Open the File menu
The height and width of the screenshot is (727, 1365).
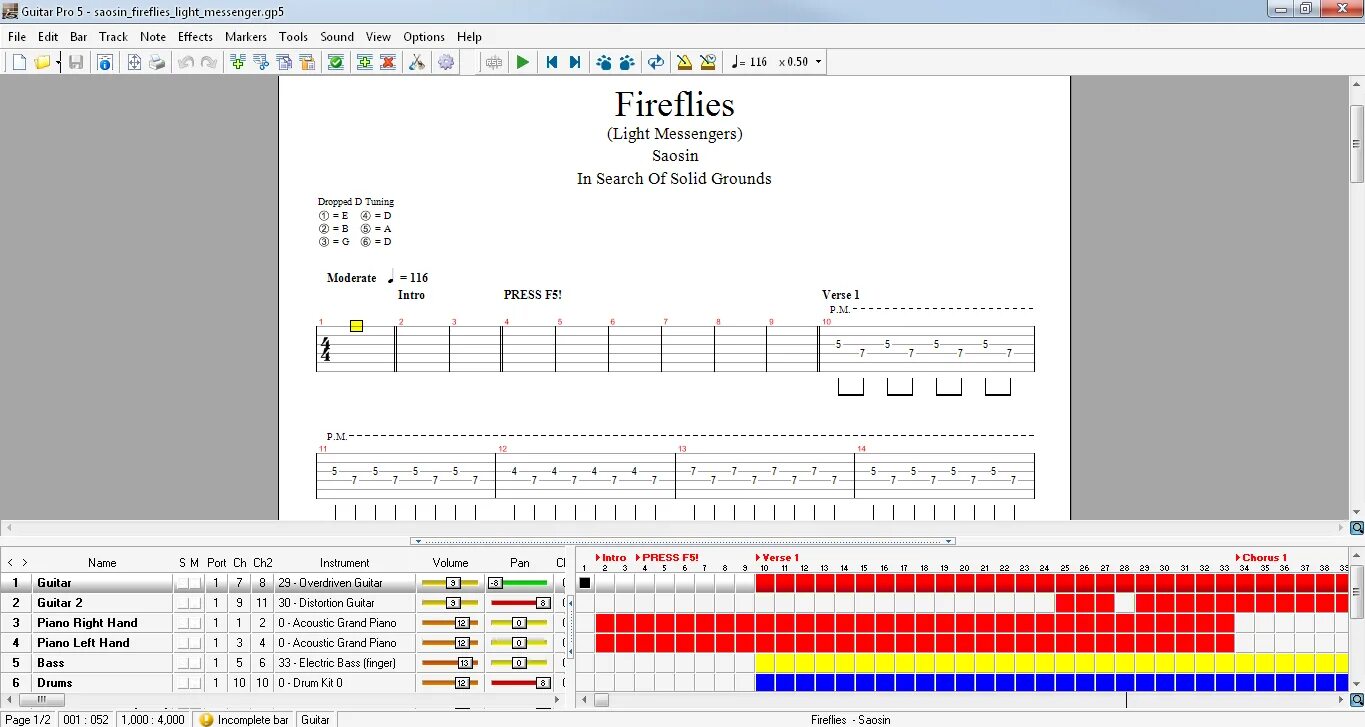click(17, 37)
